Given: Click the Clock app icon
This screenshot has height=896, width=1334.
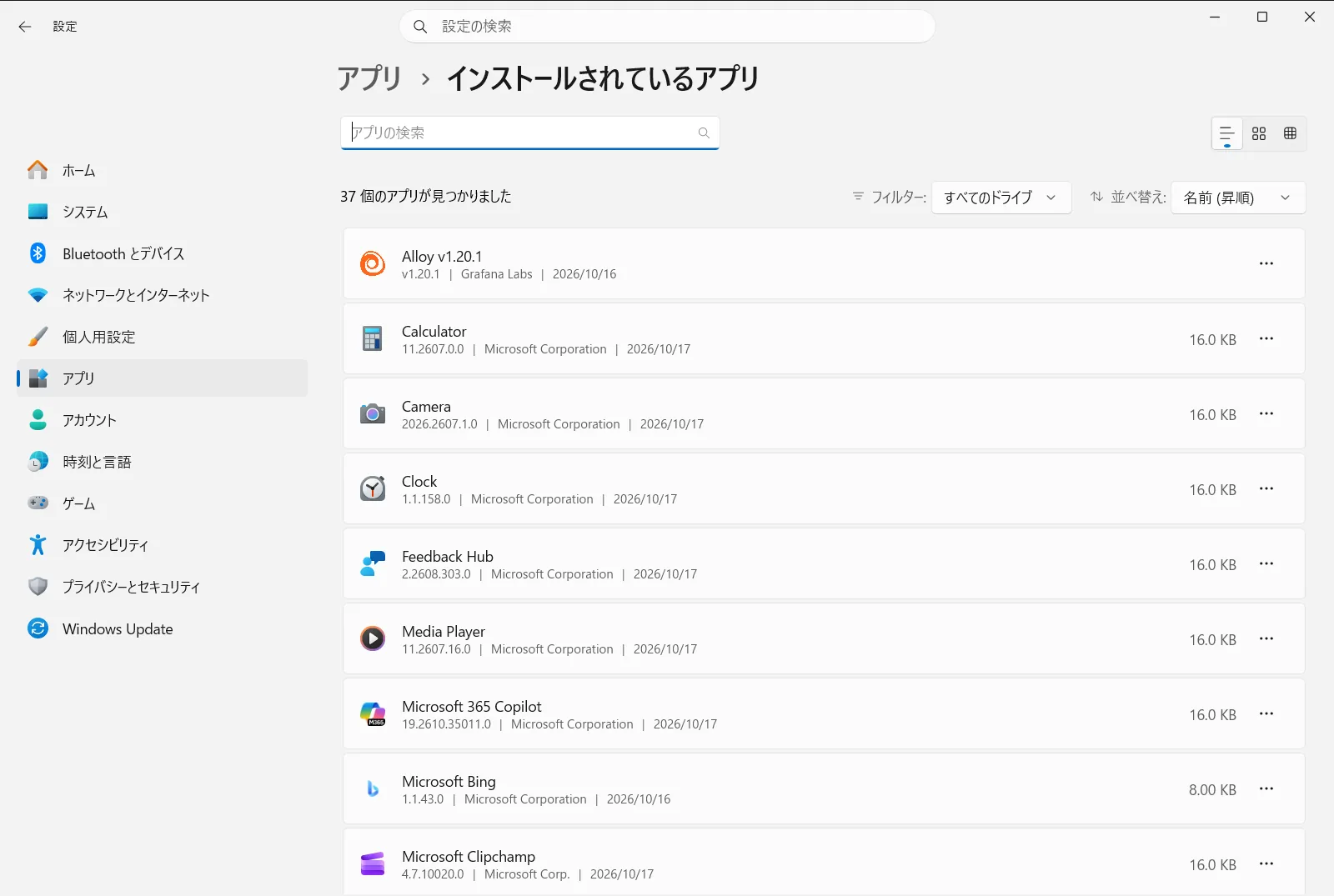Looking at the screenshot, I should pyautogui.click(x=373, y=488).
